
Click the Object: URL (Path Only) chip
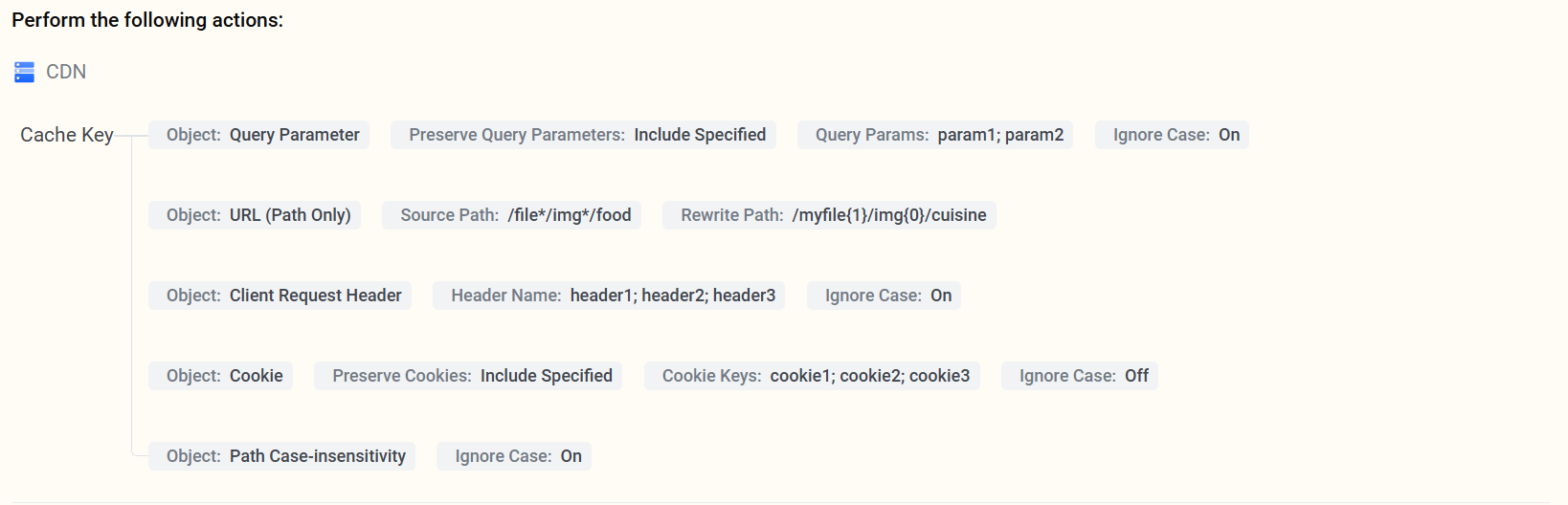pos(255,215)
